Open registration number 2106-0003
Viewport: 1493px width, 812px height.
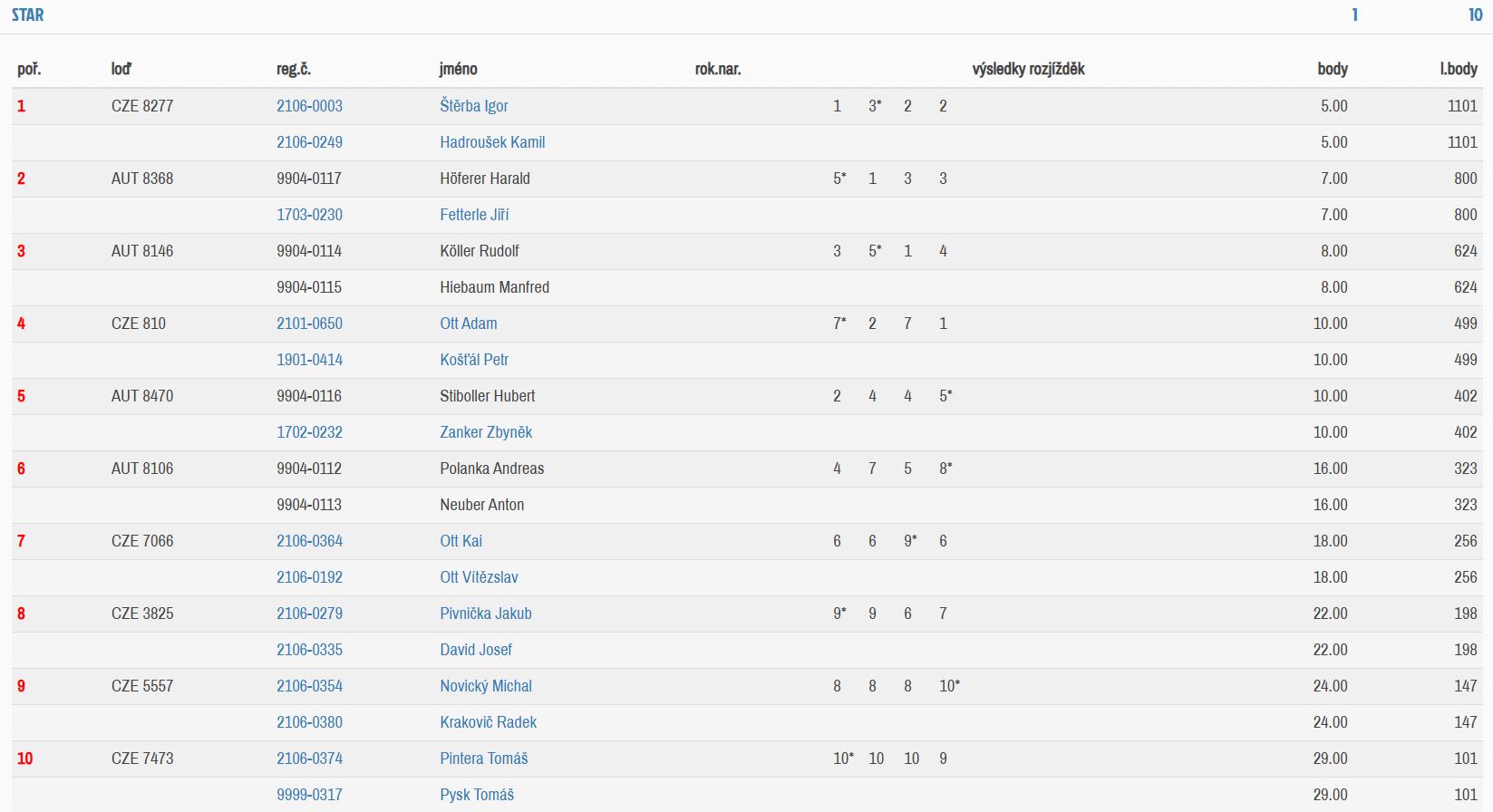pyautogui.click(x=309, y=106)
